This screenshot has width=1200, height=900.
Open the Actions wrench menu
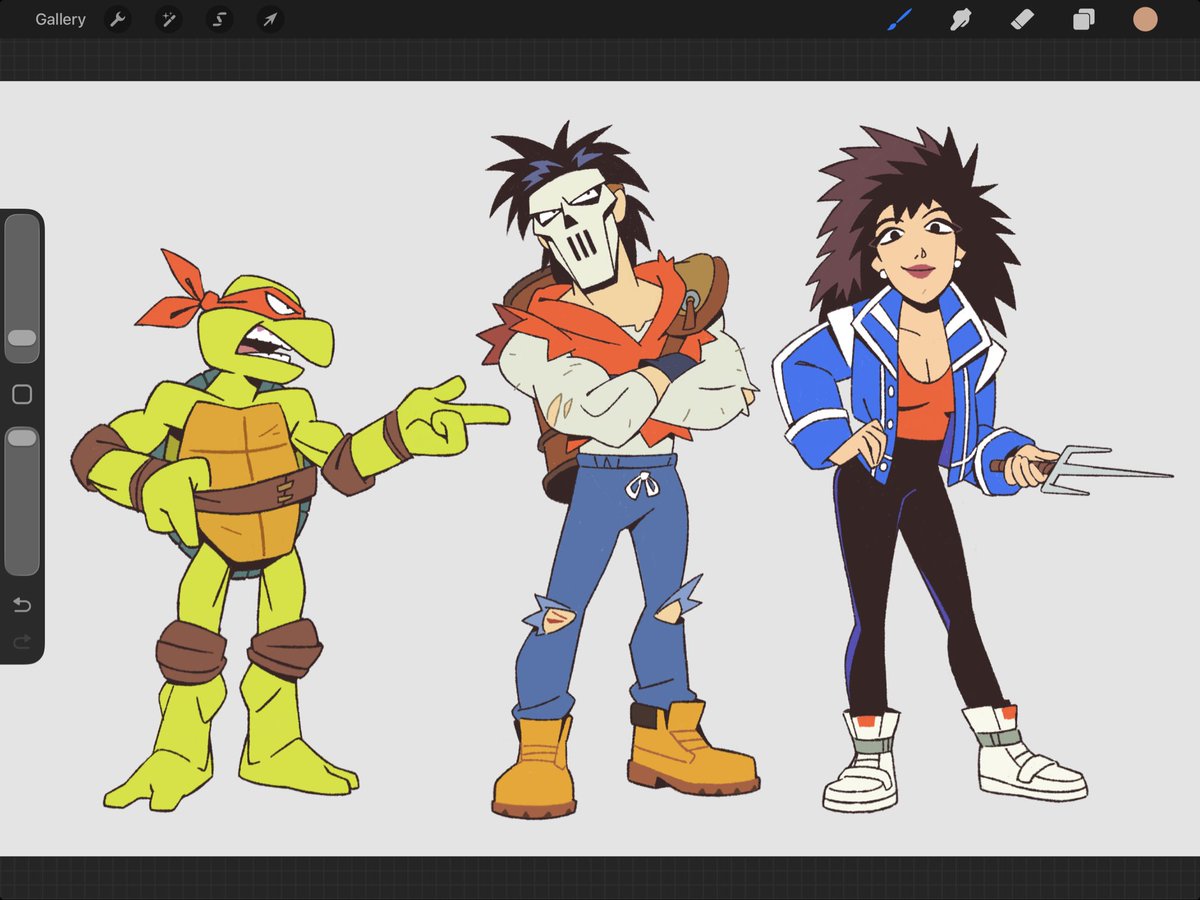(118, 20)
